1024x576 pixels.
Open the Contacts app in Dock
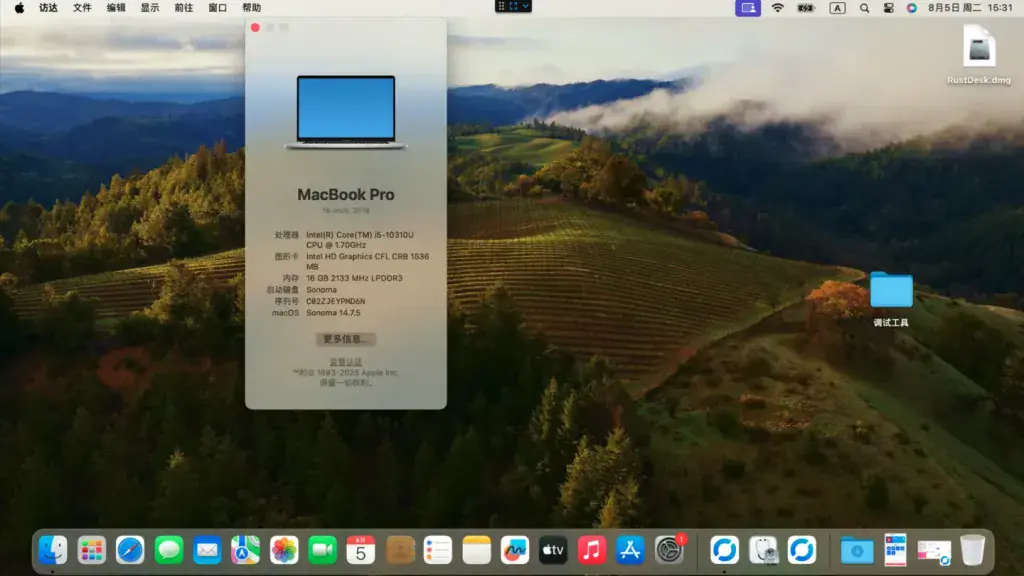(400, 551)
